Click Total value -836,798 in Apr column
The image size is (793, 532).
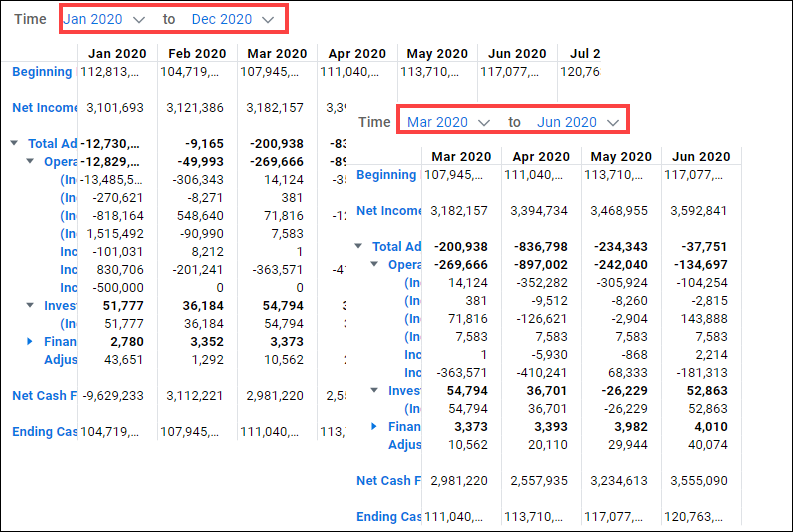541,247
